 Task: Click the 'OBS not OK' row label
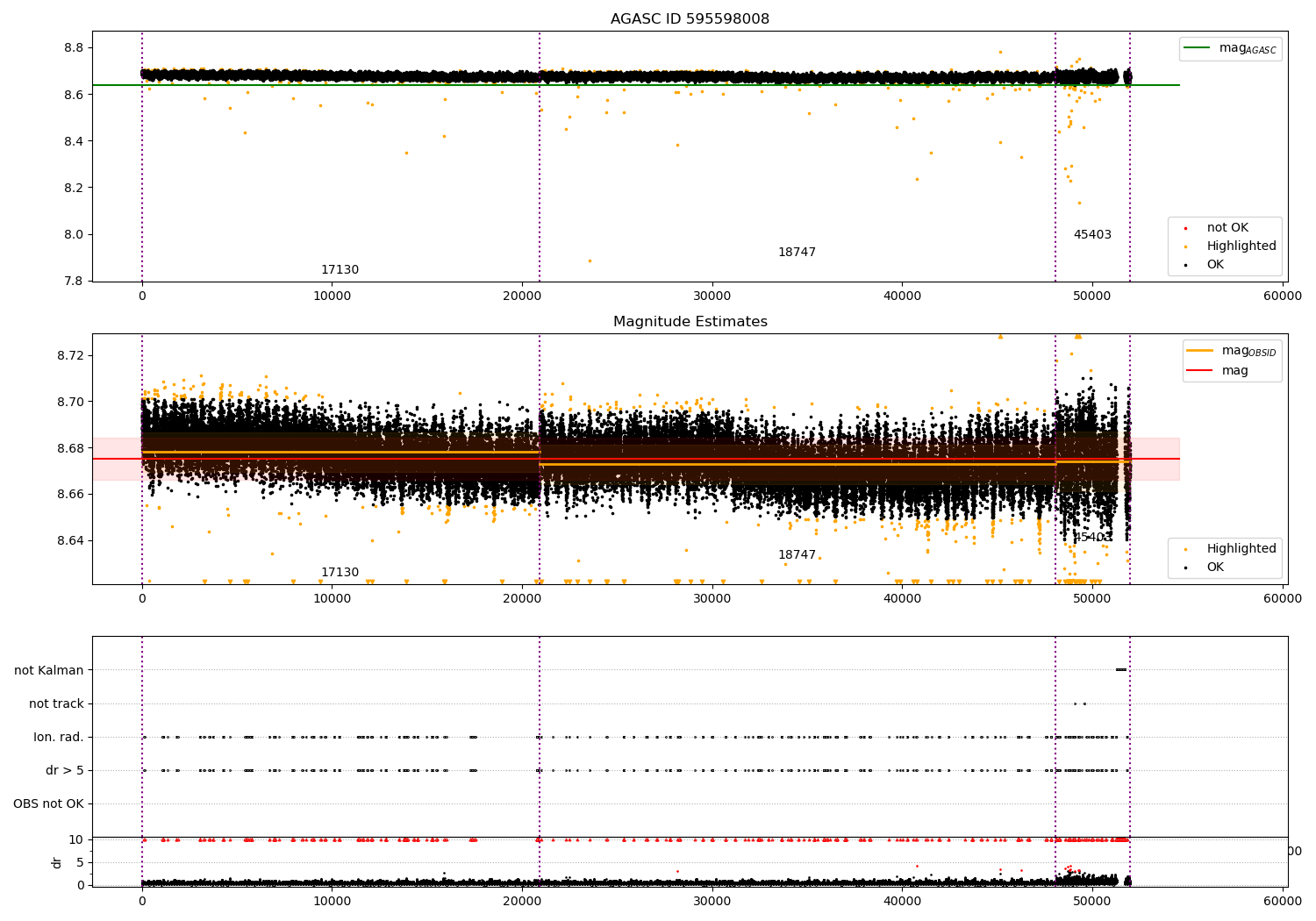tap(48, 804)
